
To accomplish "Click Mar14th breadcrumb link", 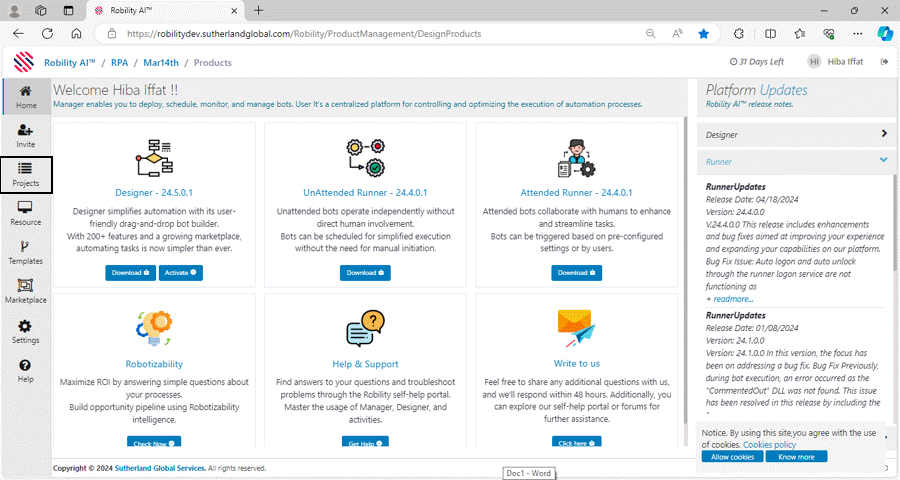I will click(x=161, y=63).
